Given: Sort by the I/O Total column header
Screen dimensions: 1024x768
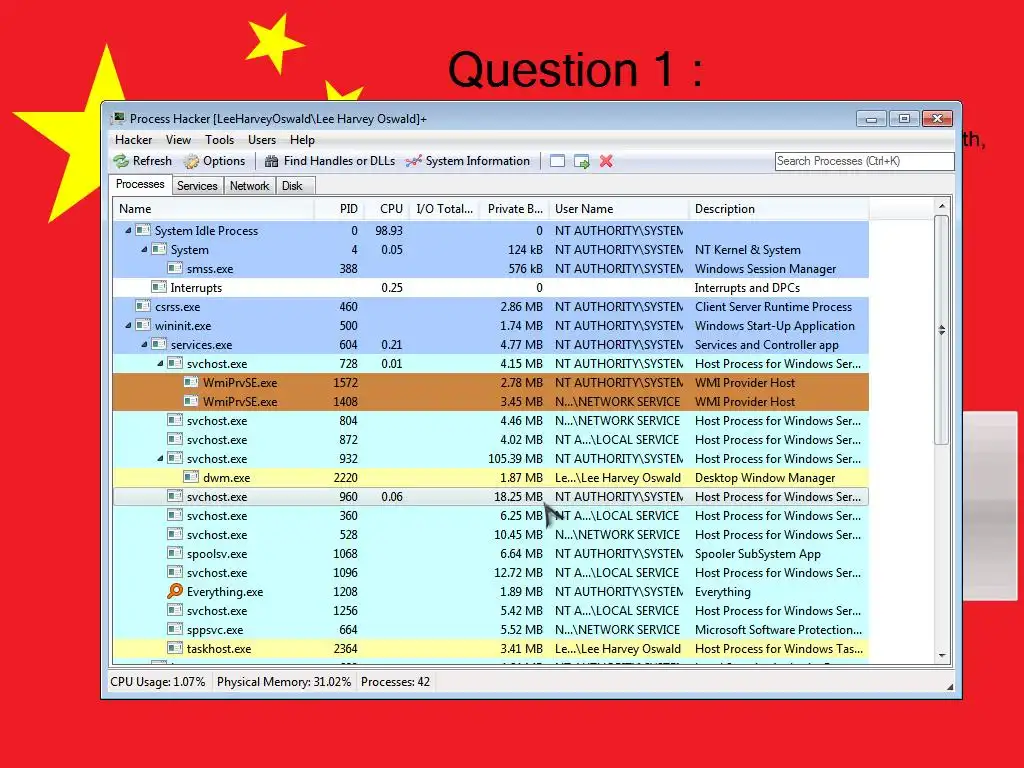Looking at the screenshot, I should pos(444,209).
